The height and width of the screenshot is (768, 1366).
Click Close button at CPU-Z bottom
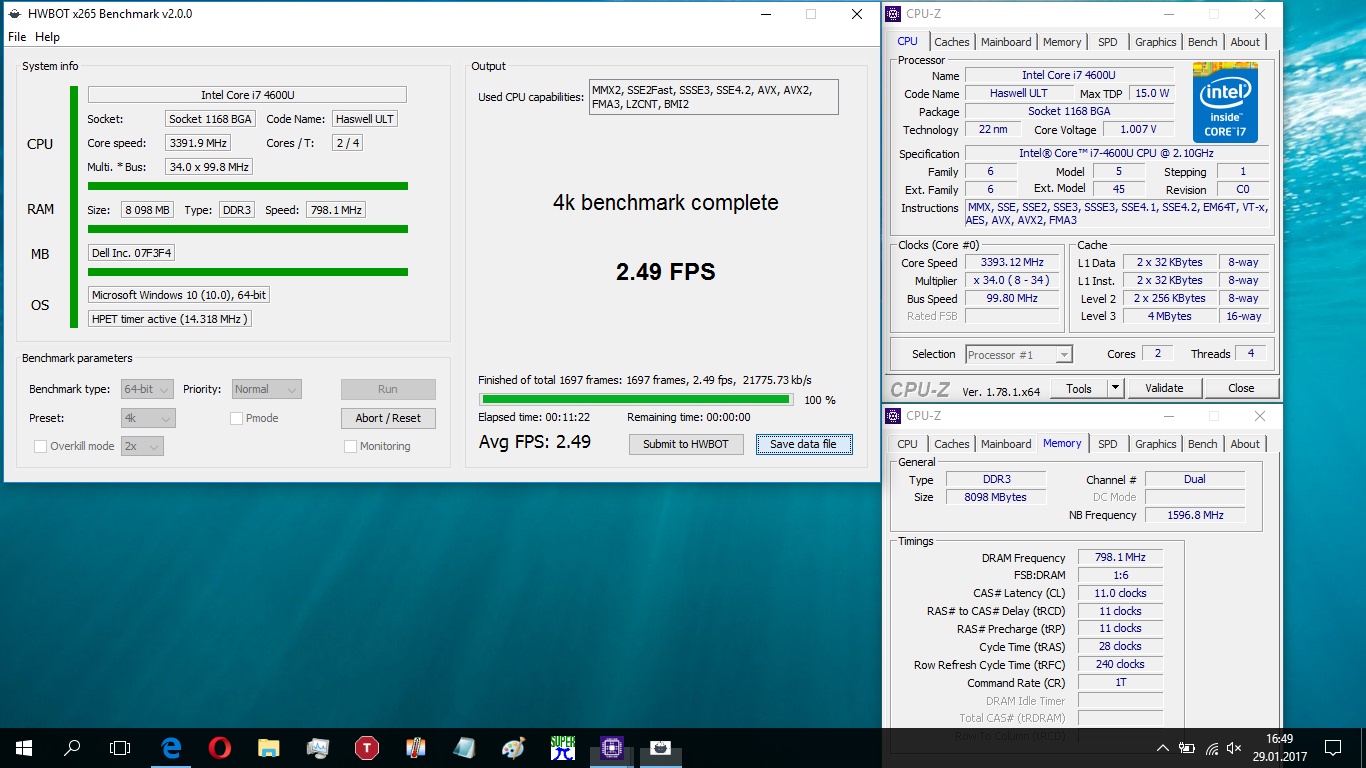pos(1241,388)
